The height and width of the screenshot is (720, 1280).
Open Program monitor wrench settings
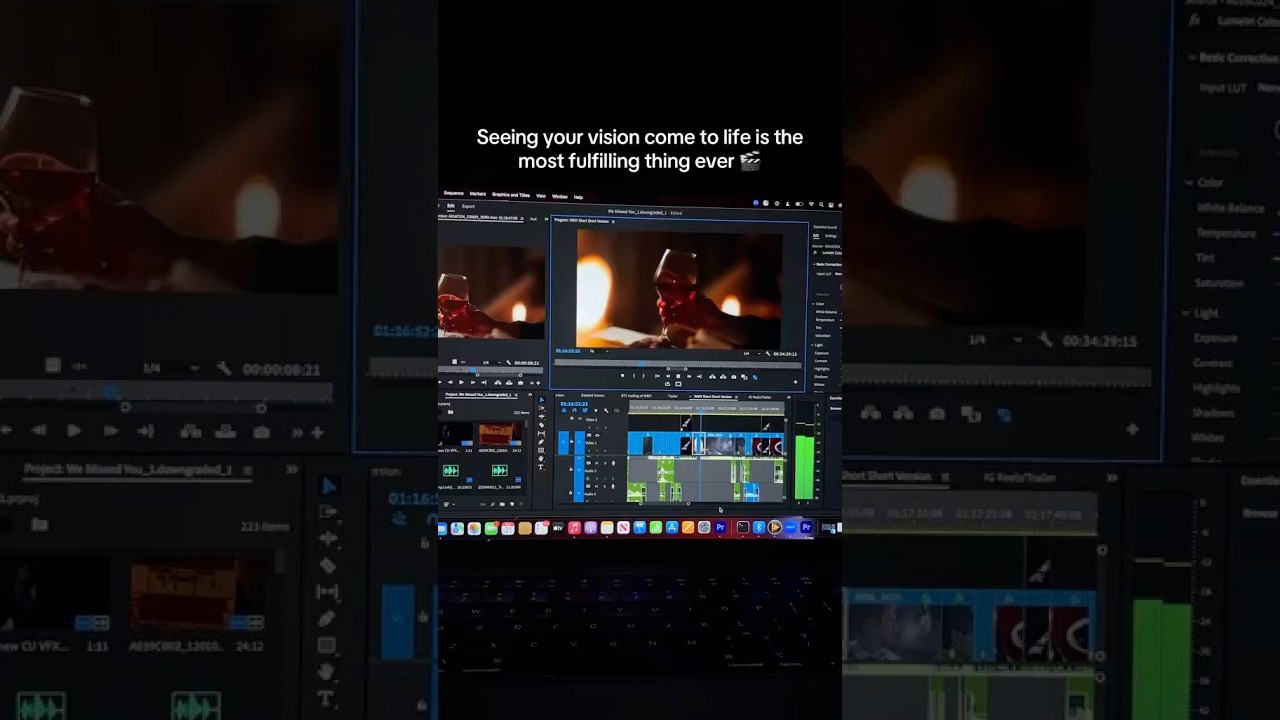767,353
